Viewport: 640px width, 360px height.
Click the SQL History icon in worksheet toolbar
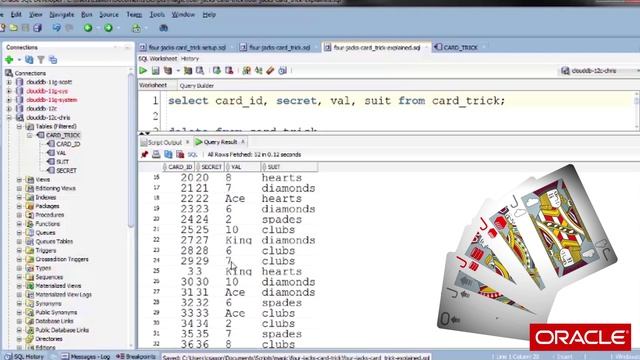click(282, 70)
